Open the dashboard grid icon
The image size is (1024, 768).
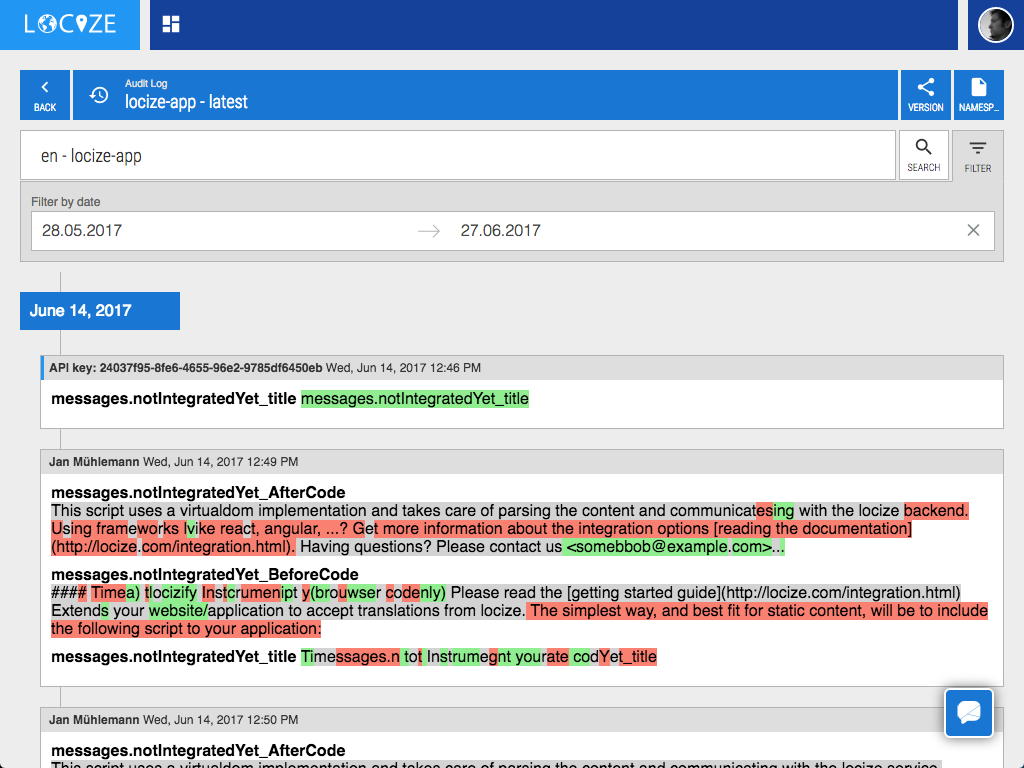[171, 24]
